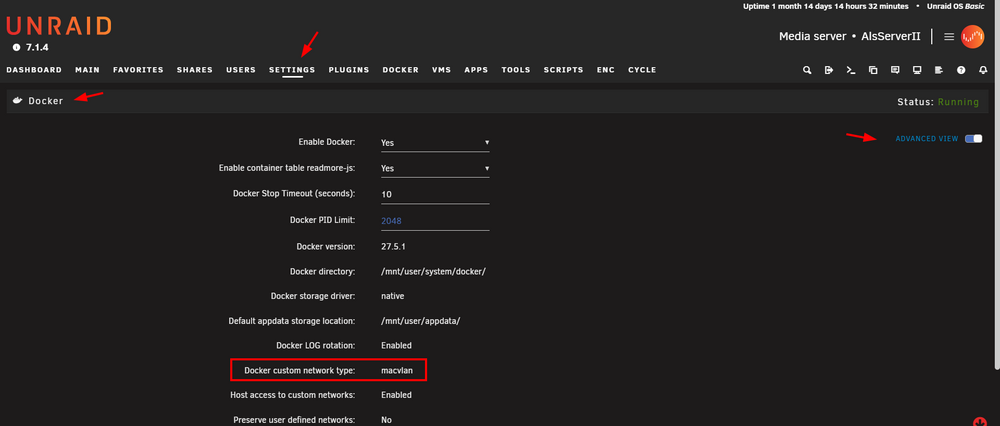Click the Default appdata storage location label
Image resolution: width=1000 pixels, height=426 pixels.
pos(292,321)
